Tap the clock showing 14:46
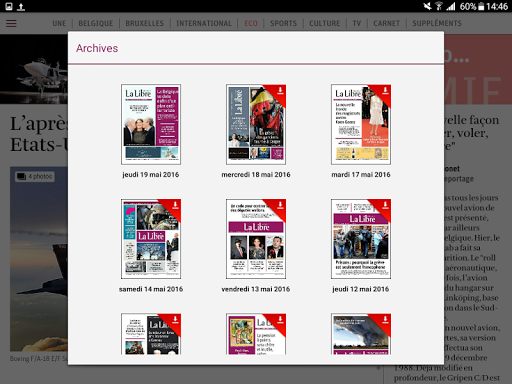This screenshot has width=512, height=384. [x=497, y=6]
